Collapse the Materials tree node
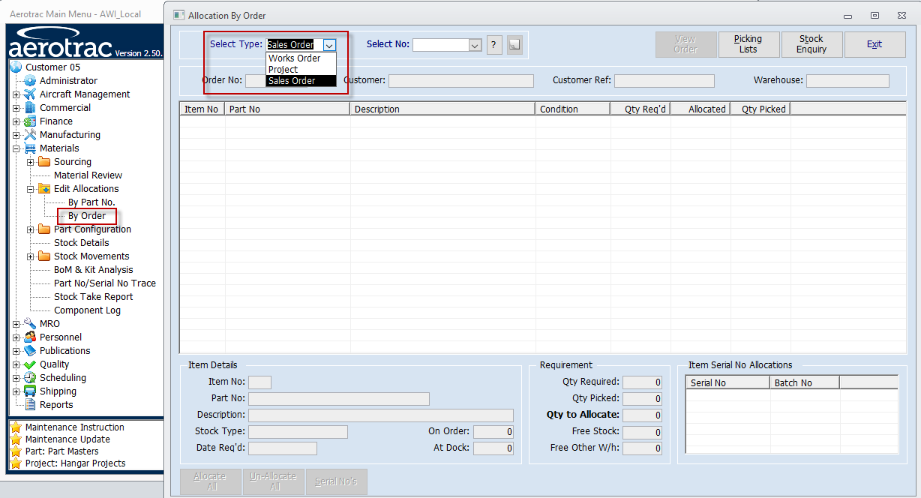This screenshot has width=921, height=498. click(16, 149)
